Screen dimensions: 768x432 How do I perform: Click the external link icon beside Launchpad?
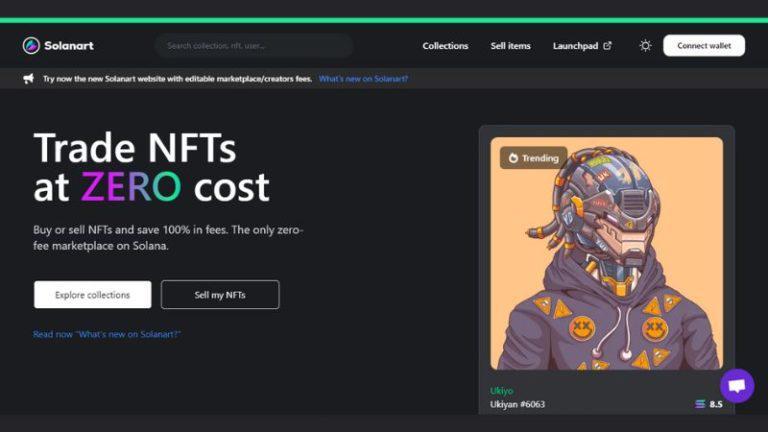pyautogui.click(x=607, y=46)
